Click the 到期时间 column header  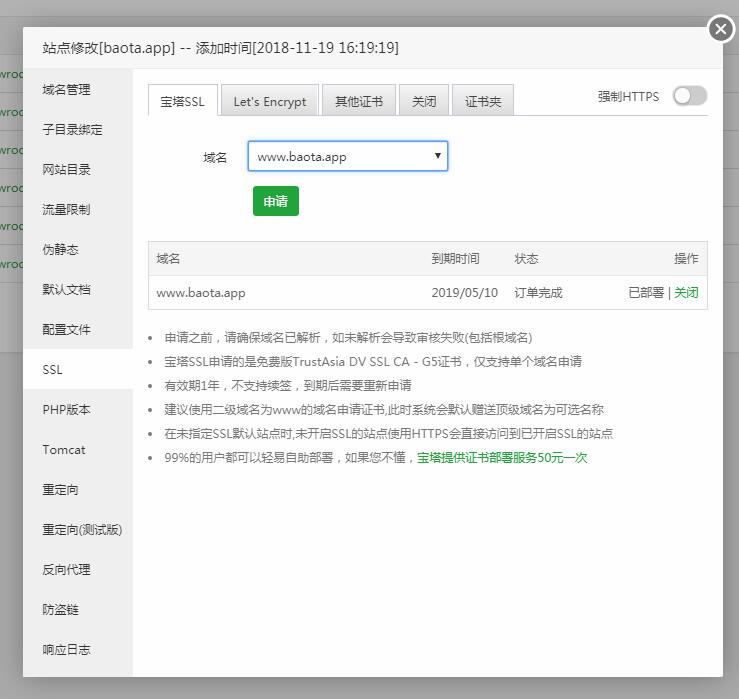pyautogui.click(x=455, y=258)
